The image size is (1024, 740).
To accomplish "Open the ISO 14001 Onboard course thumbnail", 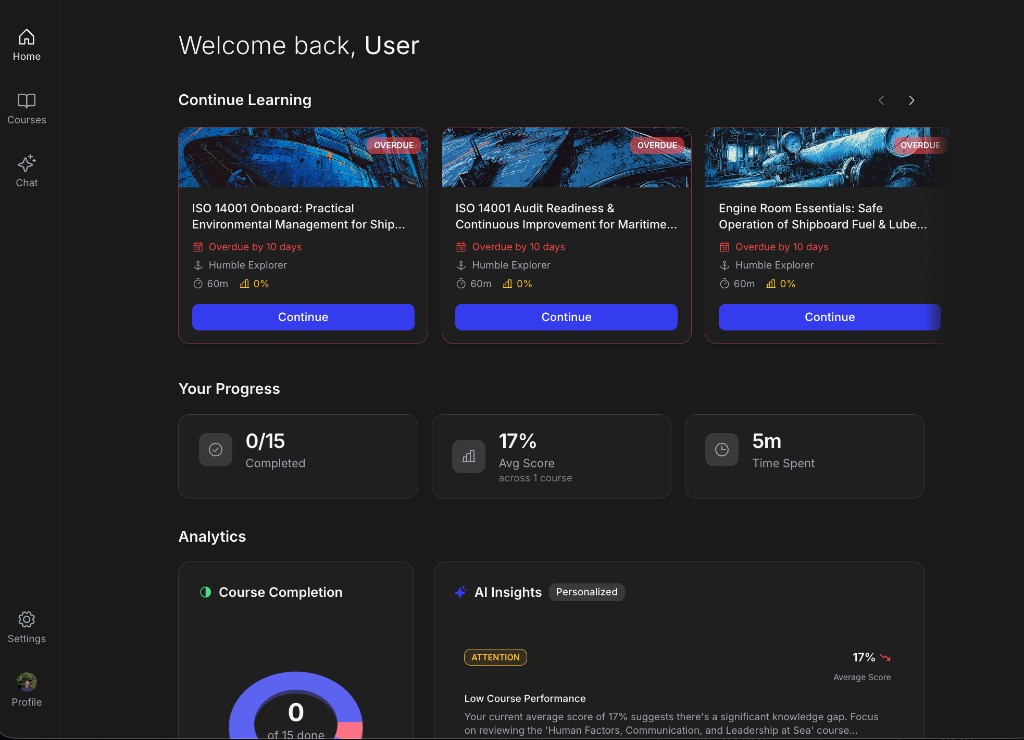I will click(x=303, y=158).
